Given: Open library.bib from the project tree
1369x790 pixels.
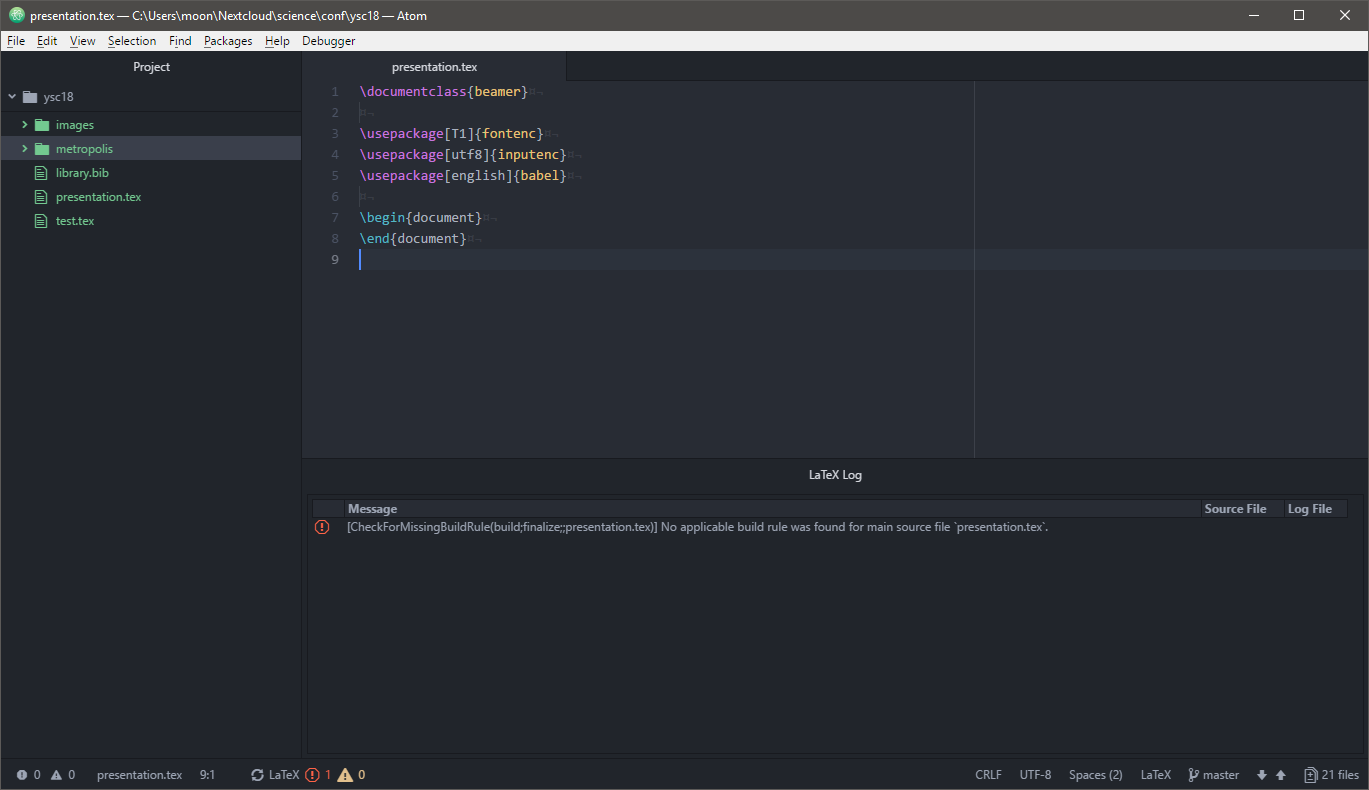Looking at the screenshot, I should pos(82,173).
